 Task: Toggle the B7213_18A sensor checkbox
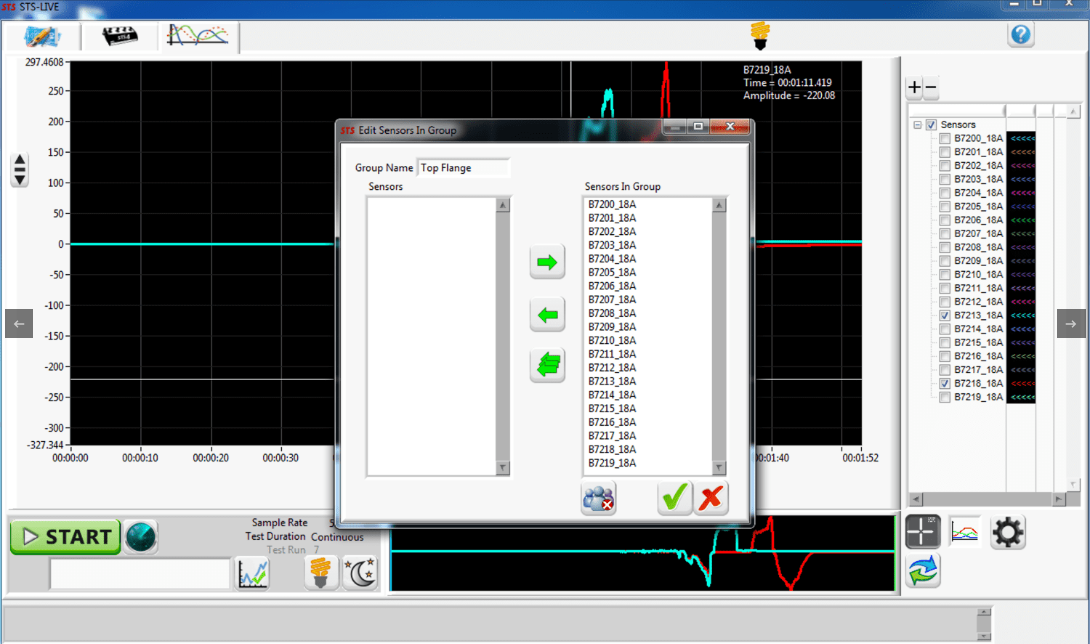click(x=946, y=315)
